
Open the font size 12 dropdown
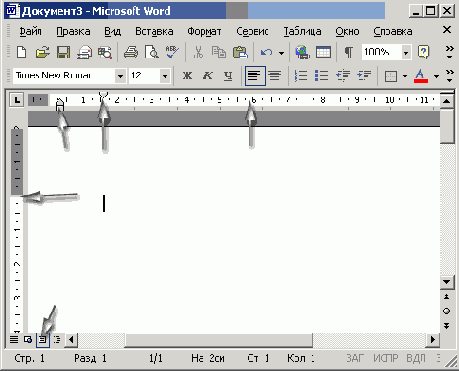click(165, 76)
